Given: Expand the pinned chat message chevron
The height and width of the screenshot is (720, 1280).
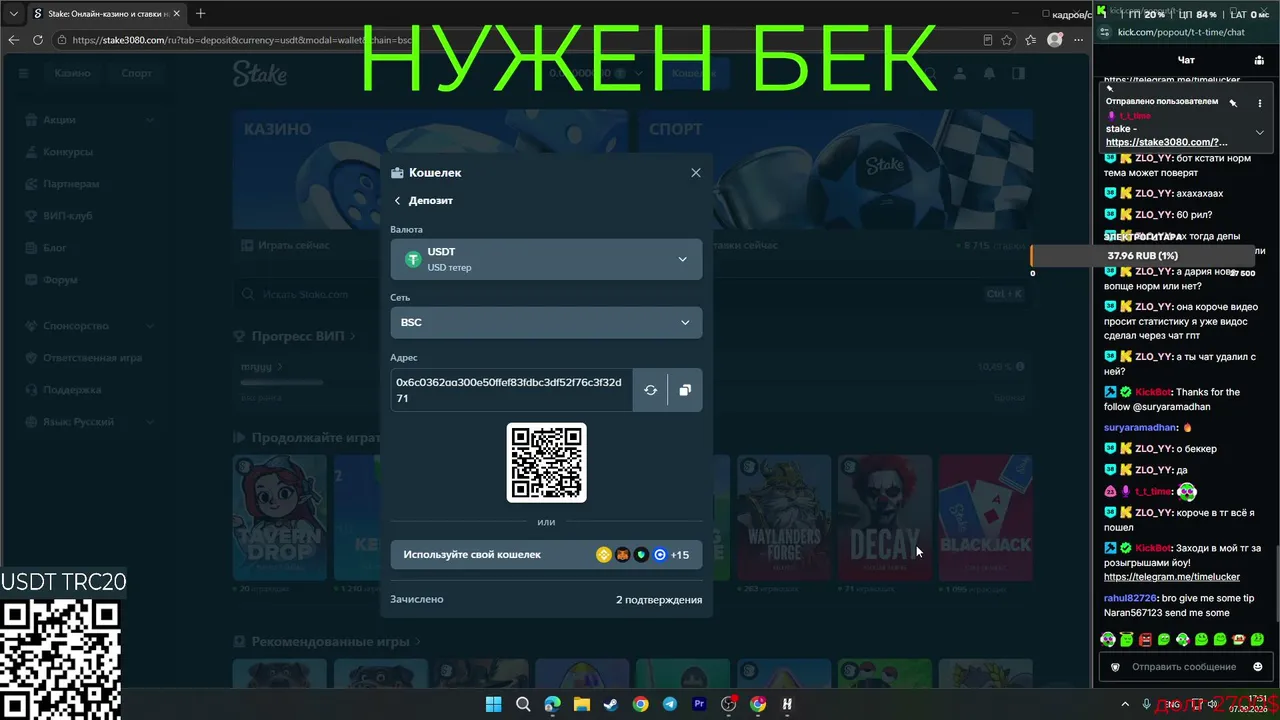Looking at the screenshot, I should pos(1260,132).
